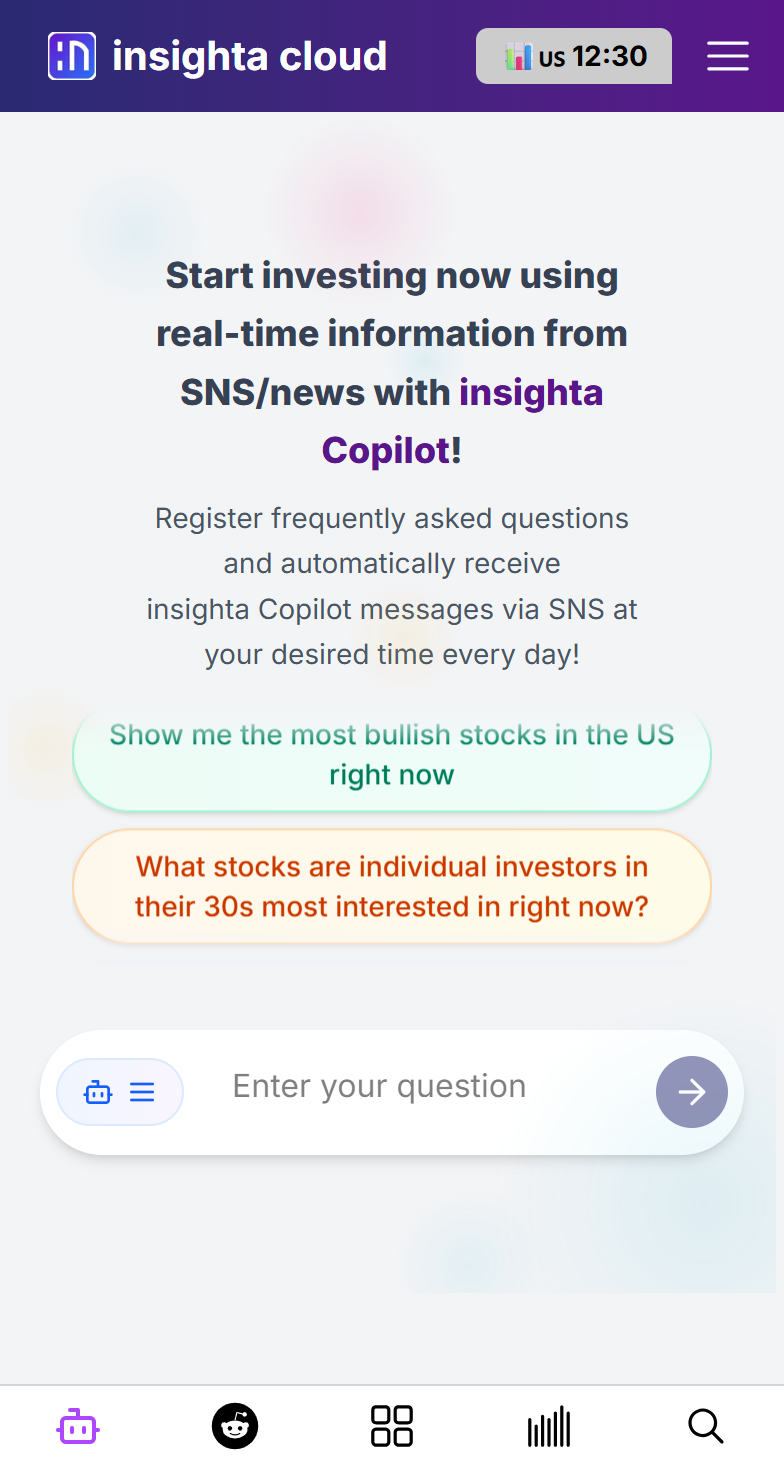This screenshot has height=1466, width=784.
Task: Switch to the bar-chart analytics tab
Action: pos(548,1425)
